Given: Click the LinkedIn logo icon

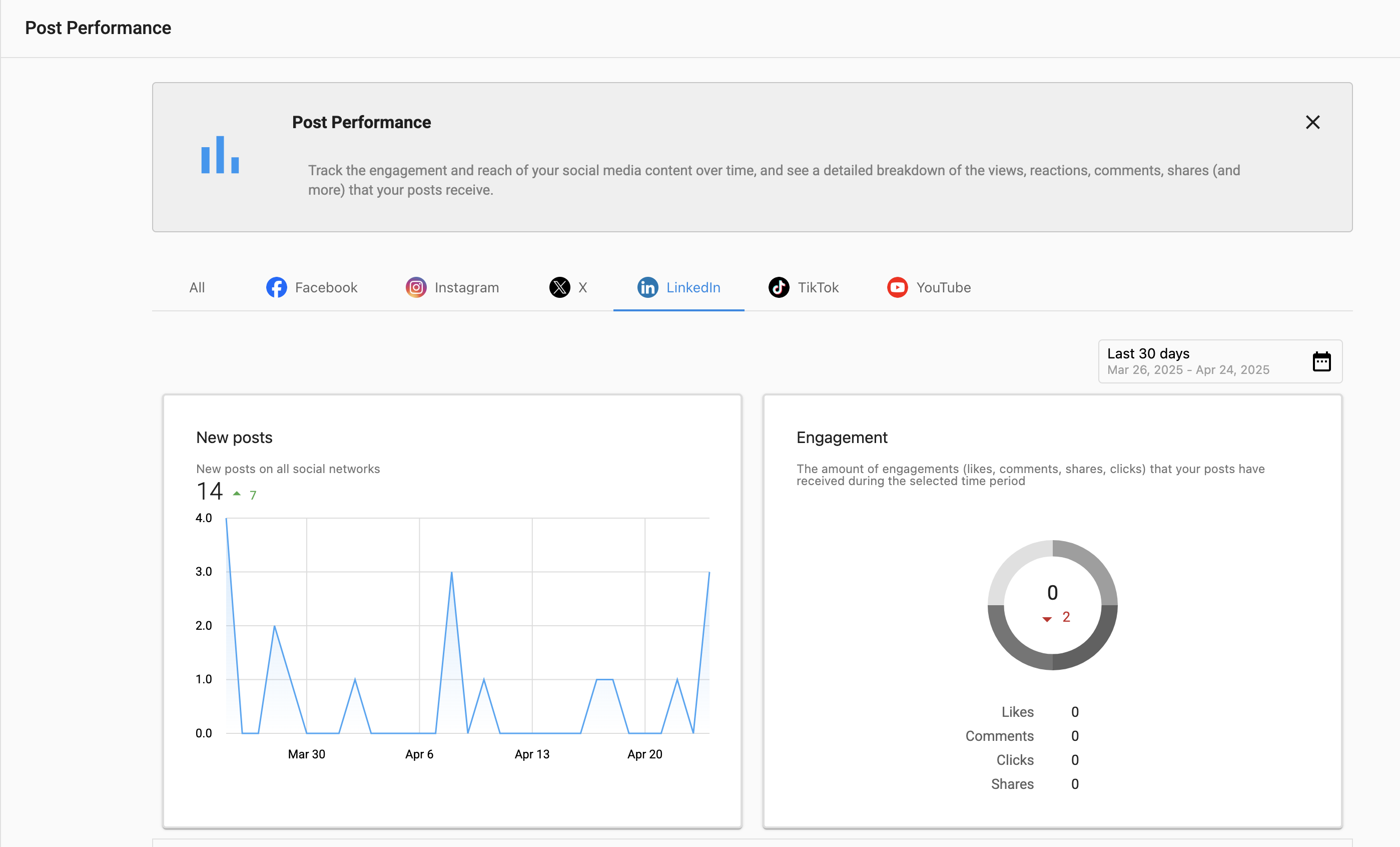Looking at the screenshot, I should click(x=648, y=288).
